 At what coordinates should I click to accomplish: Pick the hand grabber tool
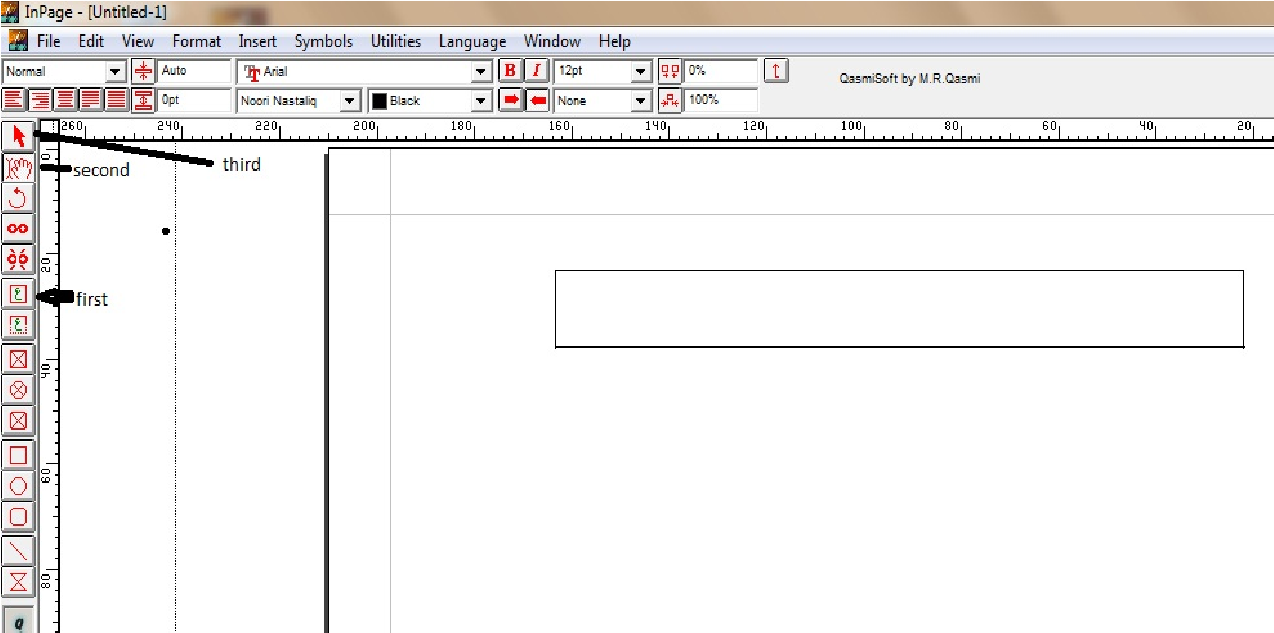[18, 167]
